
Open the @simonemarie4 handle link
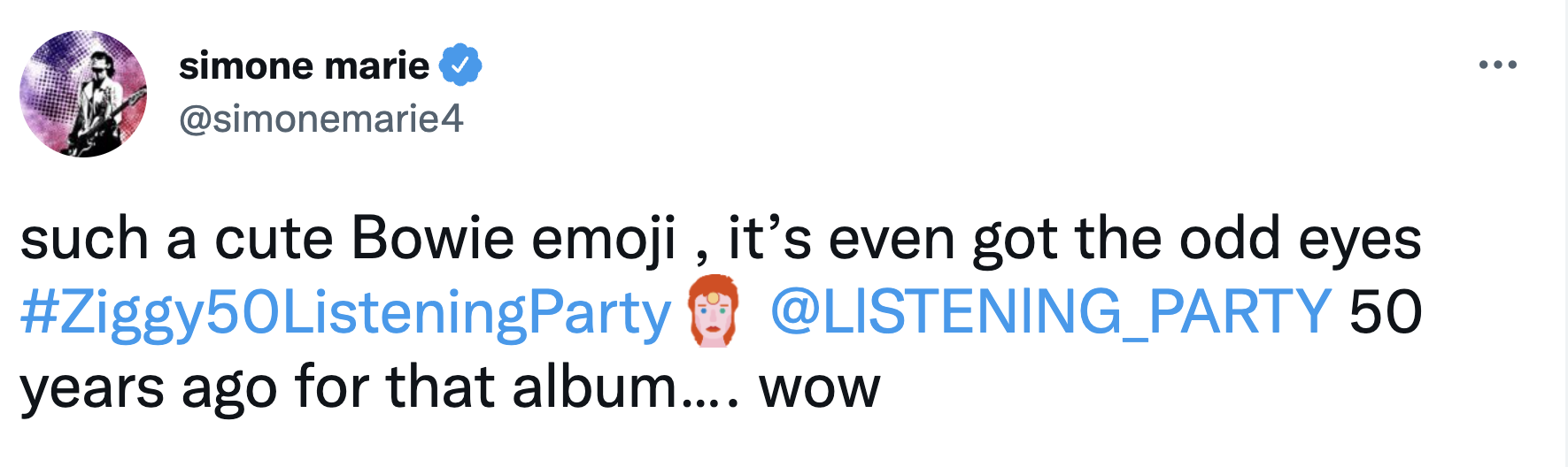click(321, 119)
